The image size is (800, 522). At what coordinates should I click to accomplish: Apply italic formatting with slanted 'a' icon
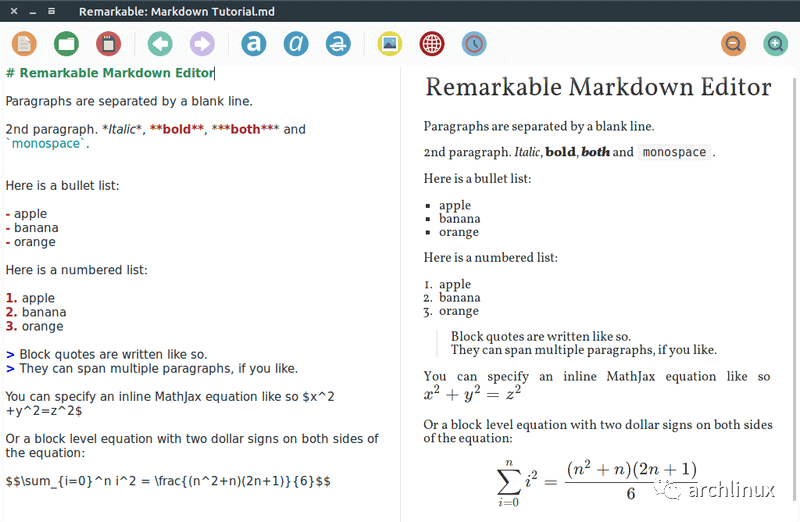click(296, 44)
